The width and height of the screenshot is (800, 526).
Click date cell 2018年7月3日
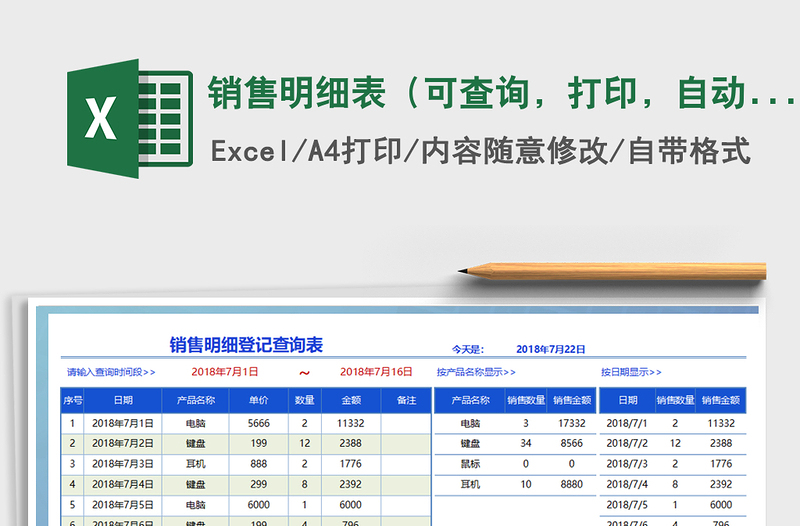coord(122,464)
